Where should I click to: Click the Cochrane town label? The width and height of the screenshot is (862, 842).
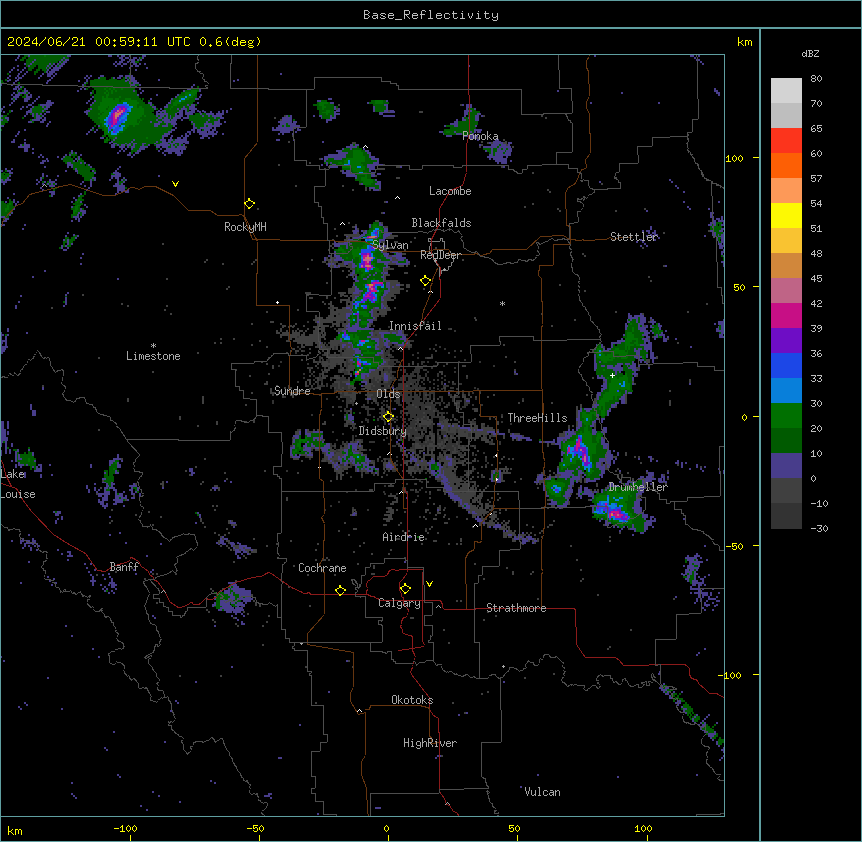coord(322,568)
